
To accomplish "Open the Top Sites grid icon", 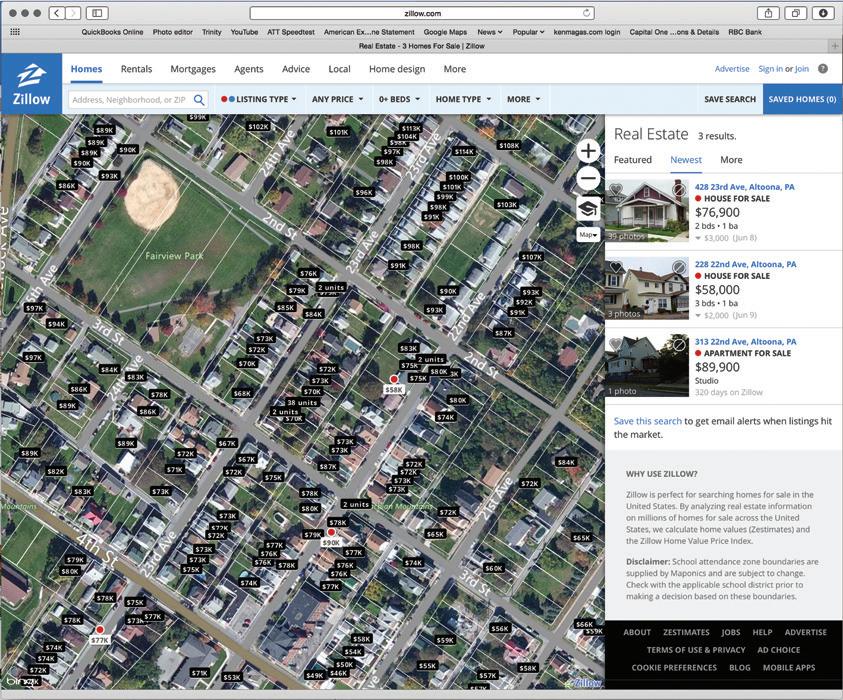I will [x=15, y=32].
